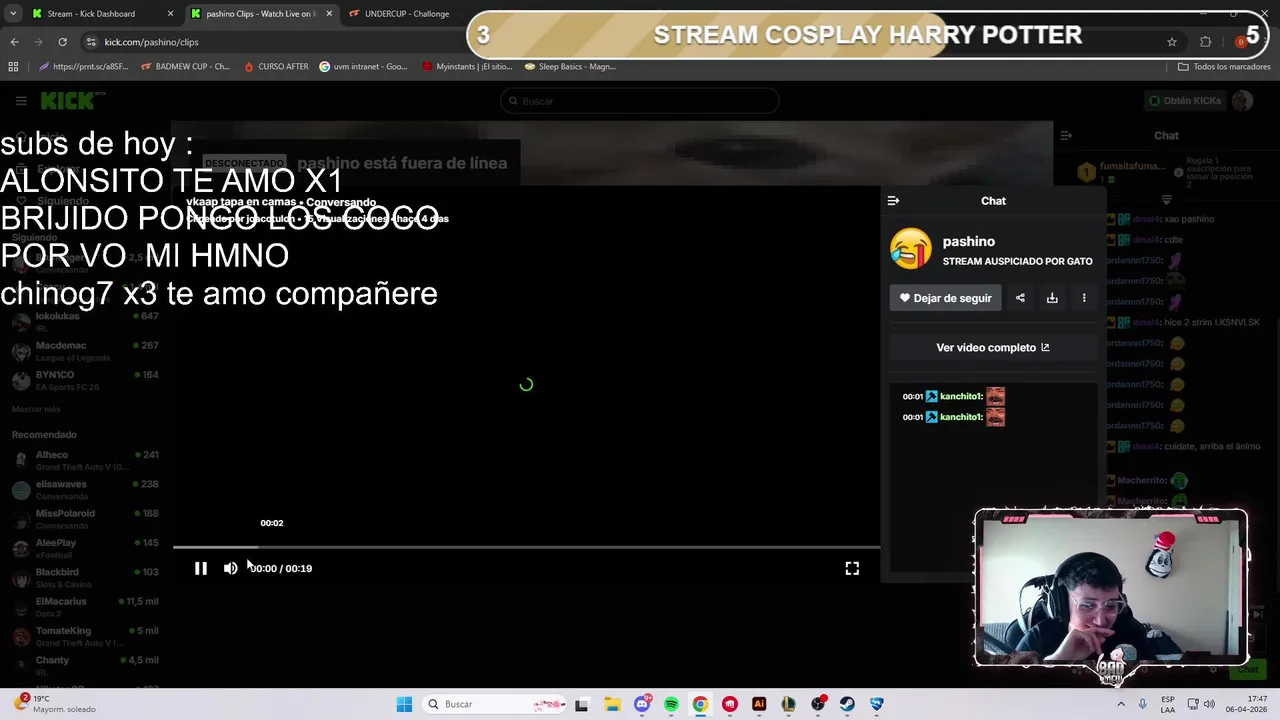Open the Windows Start menu
Viewport: 1280px width, 720px height.
pyautogui.click(x=404, y=704)
